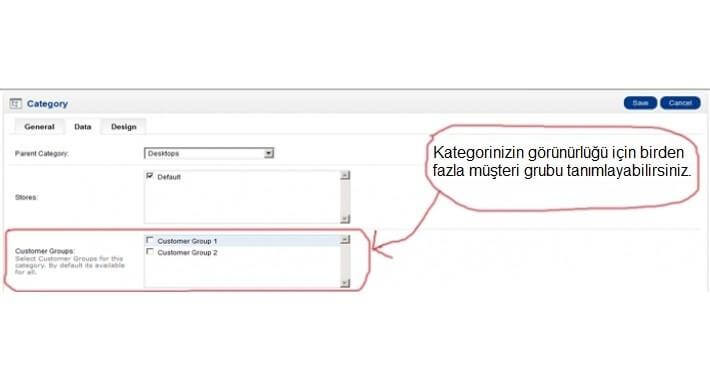Screen dimensions: 710x380
Task: Click the Default store text
Action: coord(169,177)
